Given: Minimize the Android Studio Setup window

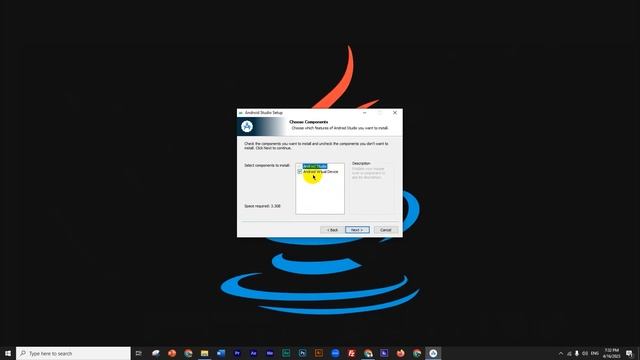Looking at the screenshot, I should point(364,113).
